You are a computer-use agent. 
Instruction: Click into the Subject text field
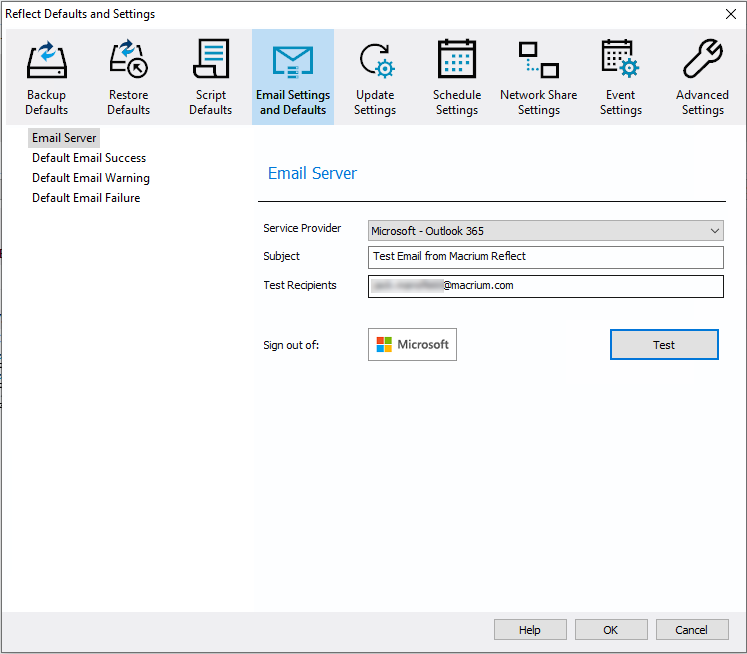point(545,257)
